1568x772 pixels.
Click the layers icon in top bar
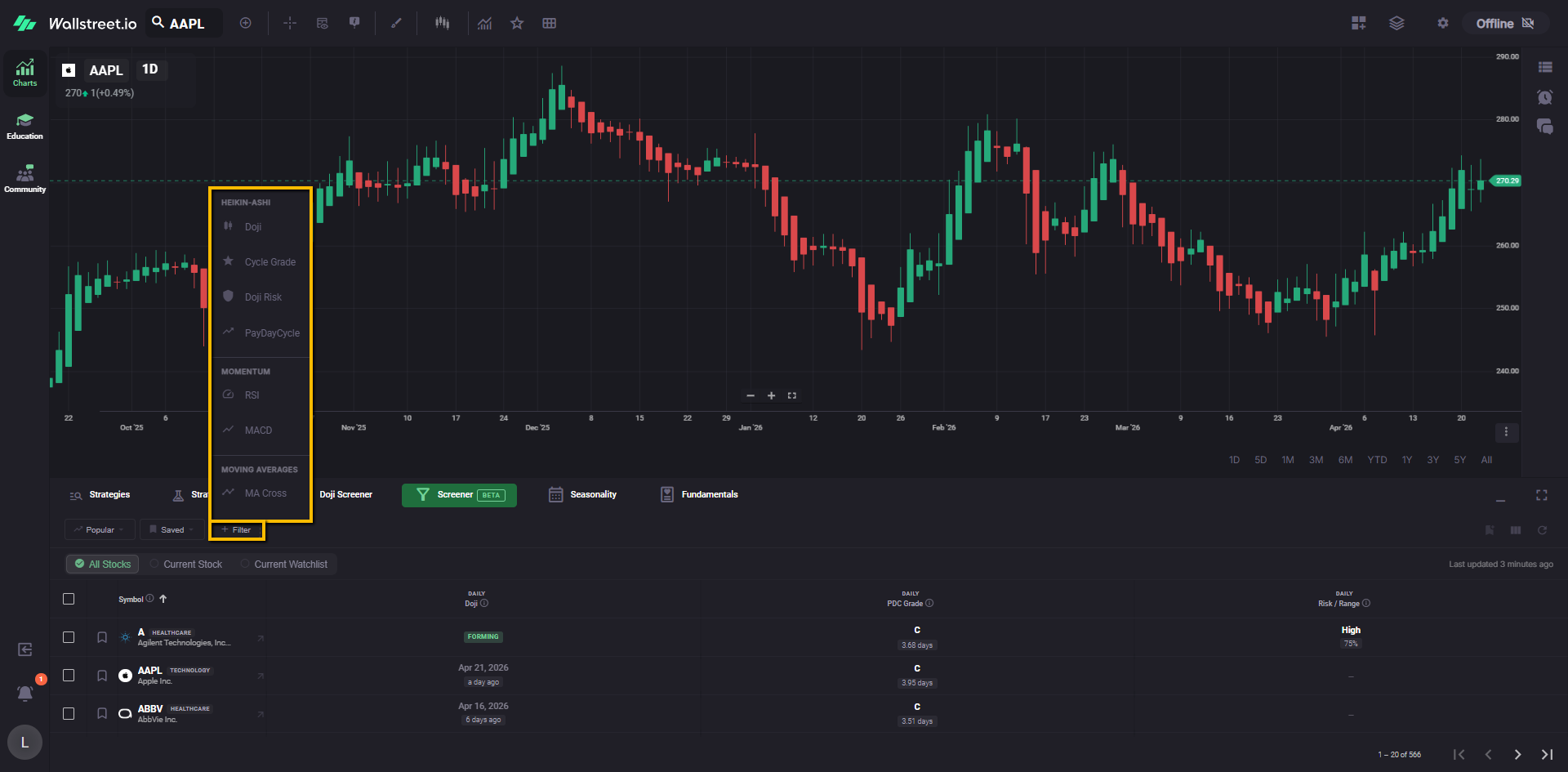[1396, 23]
